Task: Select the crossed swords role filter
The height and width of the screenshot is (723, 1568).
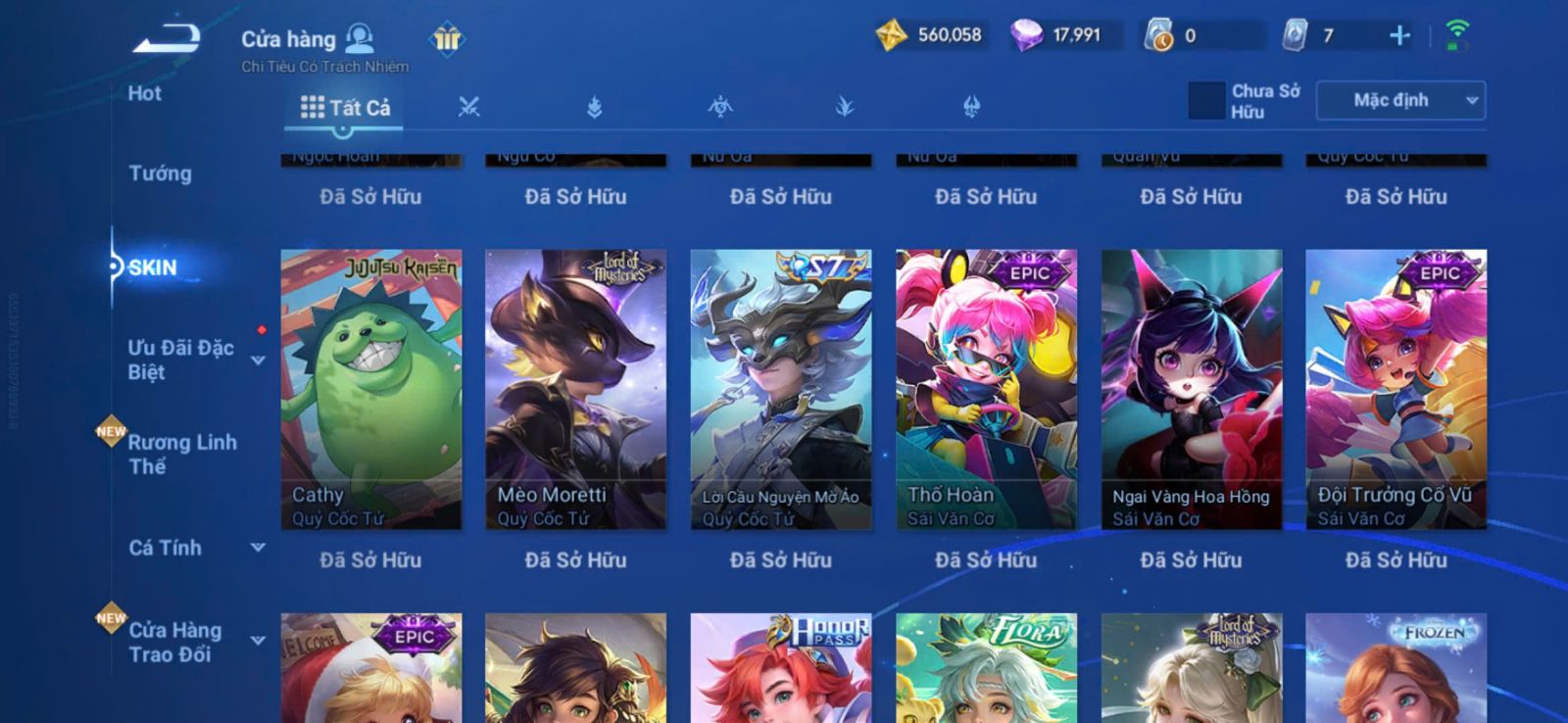Action: [468, 107]
